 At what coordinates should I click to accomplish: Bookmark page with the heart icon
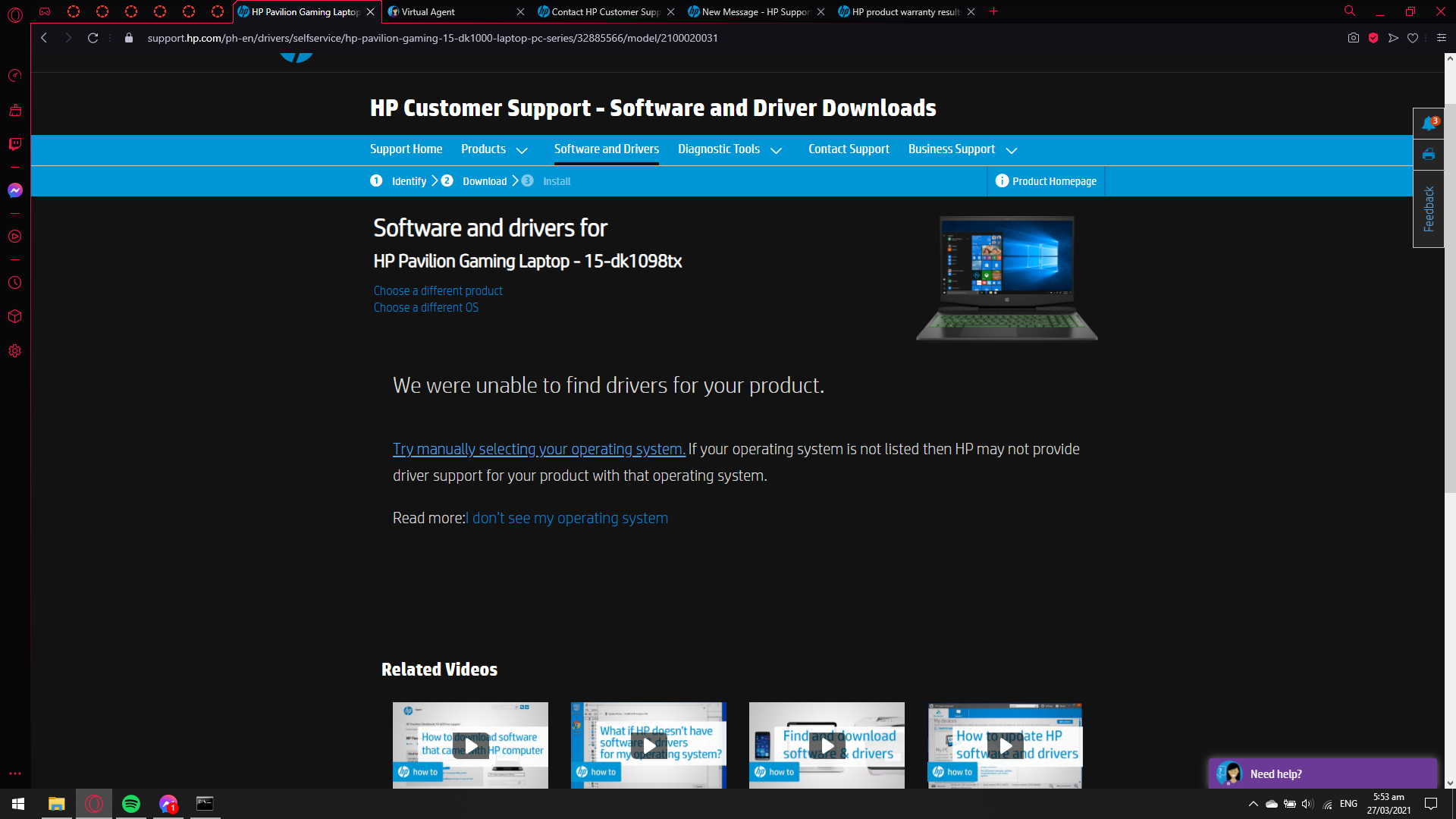click(x=1413, y=38)
